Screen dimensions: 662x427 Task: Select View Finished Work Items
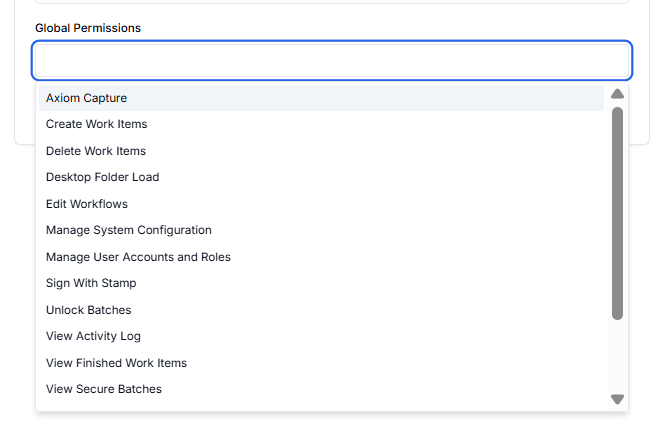point(321,363)
